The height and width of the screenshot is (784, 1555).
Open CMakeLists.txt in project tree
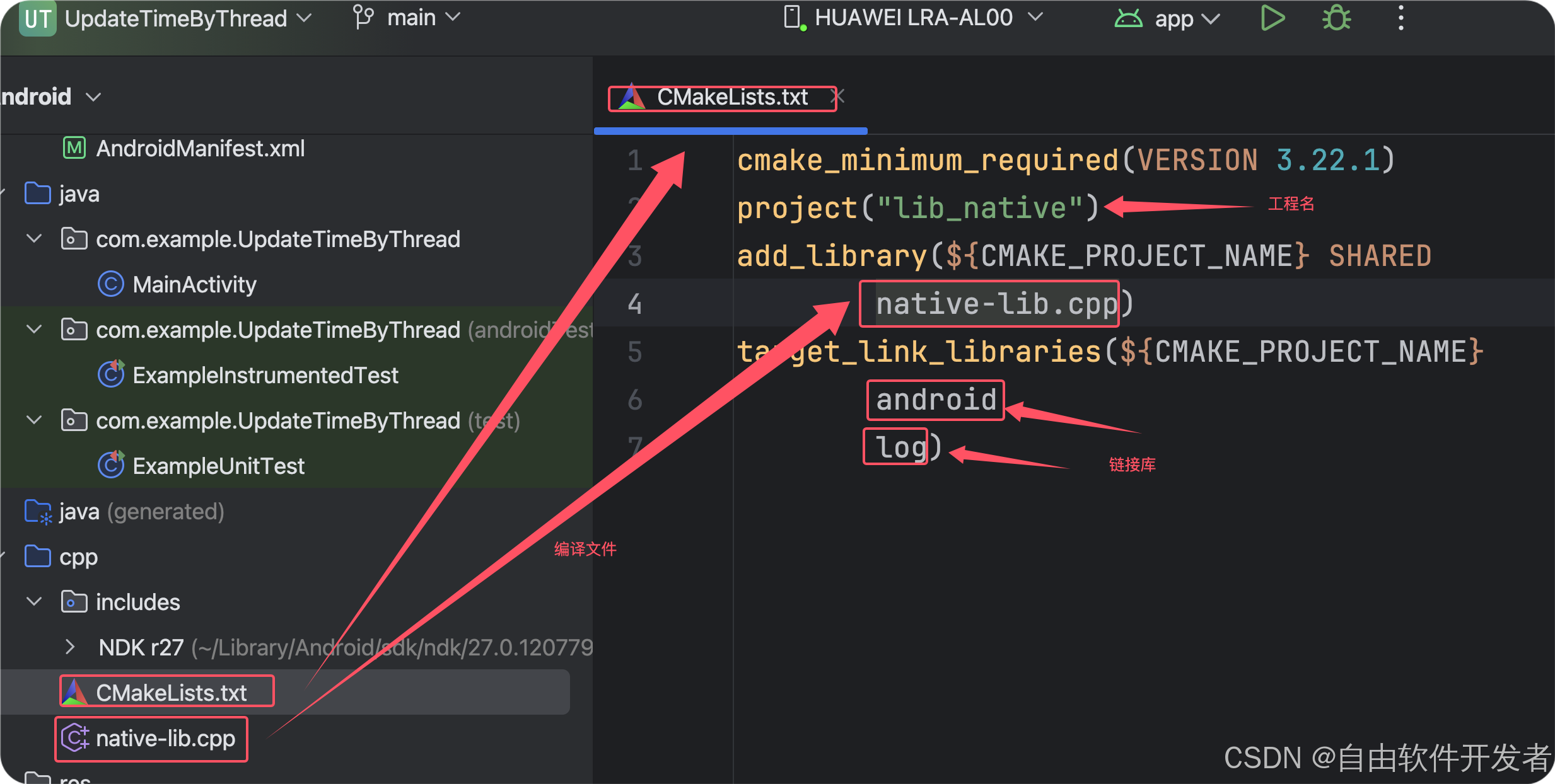[x=171, y=693]
